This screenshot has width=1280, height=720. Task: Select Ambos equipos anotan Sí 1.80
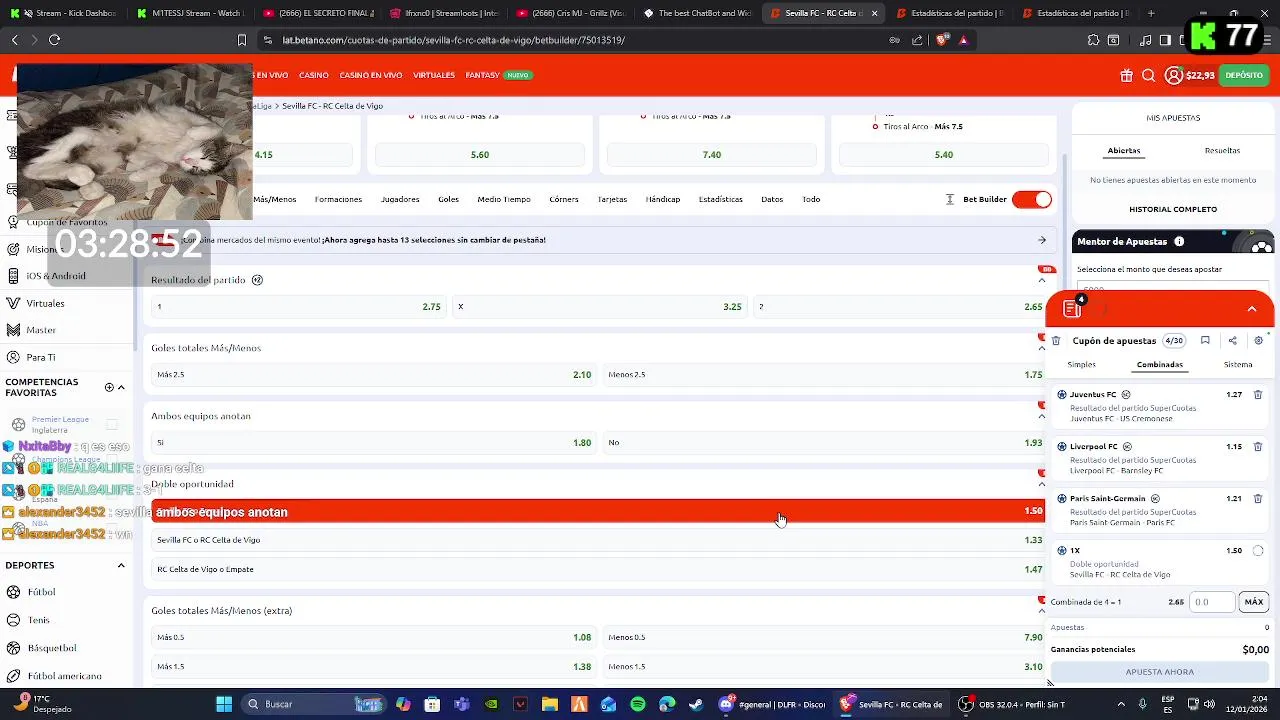[x=374, y=443]
